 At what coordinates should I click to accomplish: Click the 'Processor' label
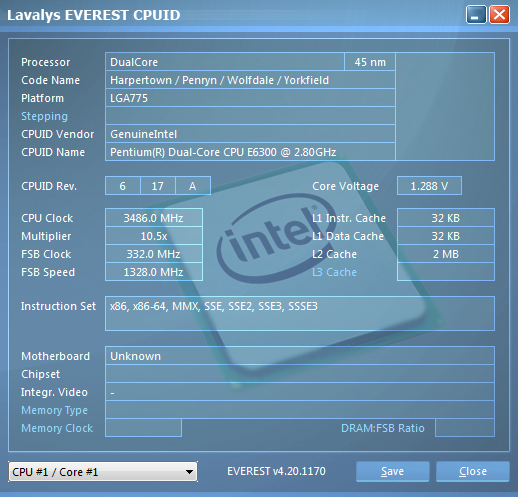46,62
